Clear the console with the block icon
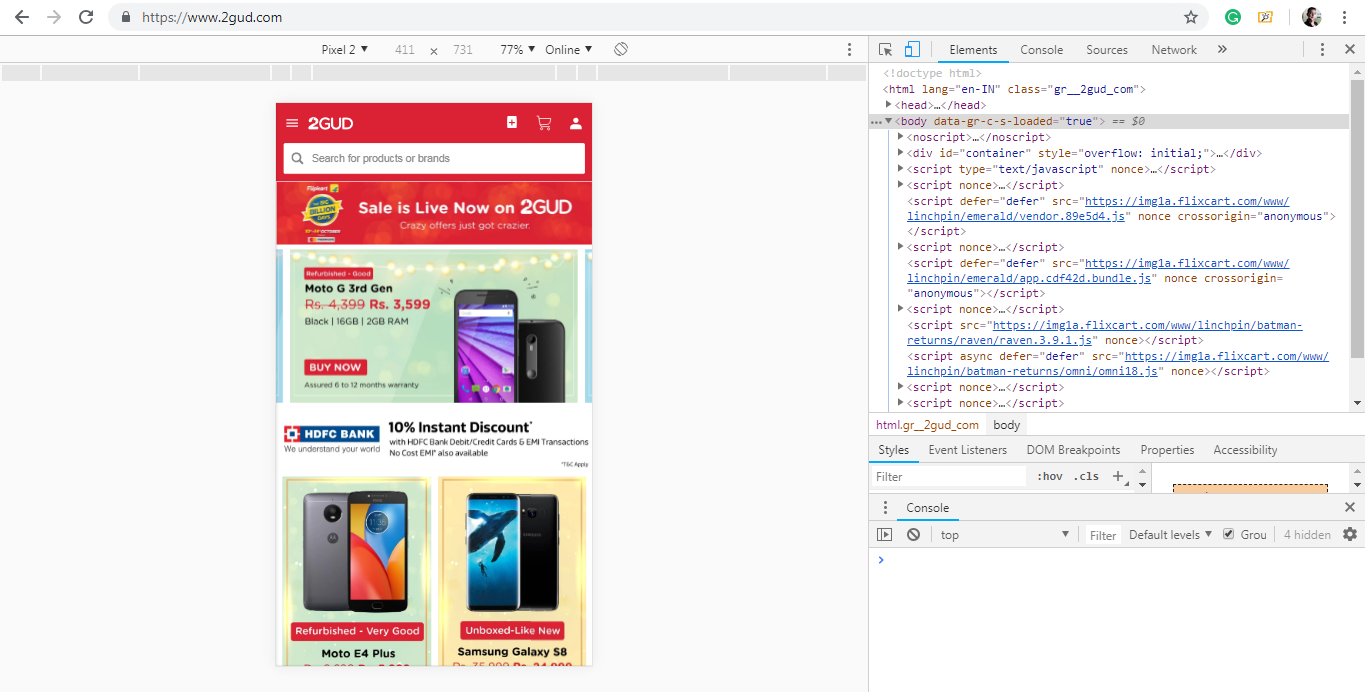The height and width of the screenshot is (692, 1365). click(913, 535)
